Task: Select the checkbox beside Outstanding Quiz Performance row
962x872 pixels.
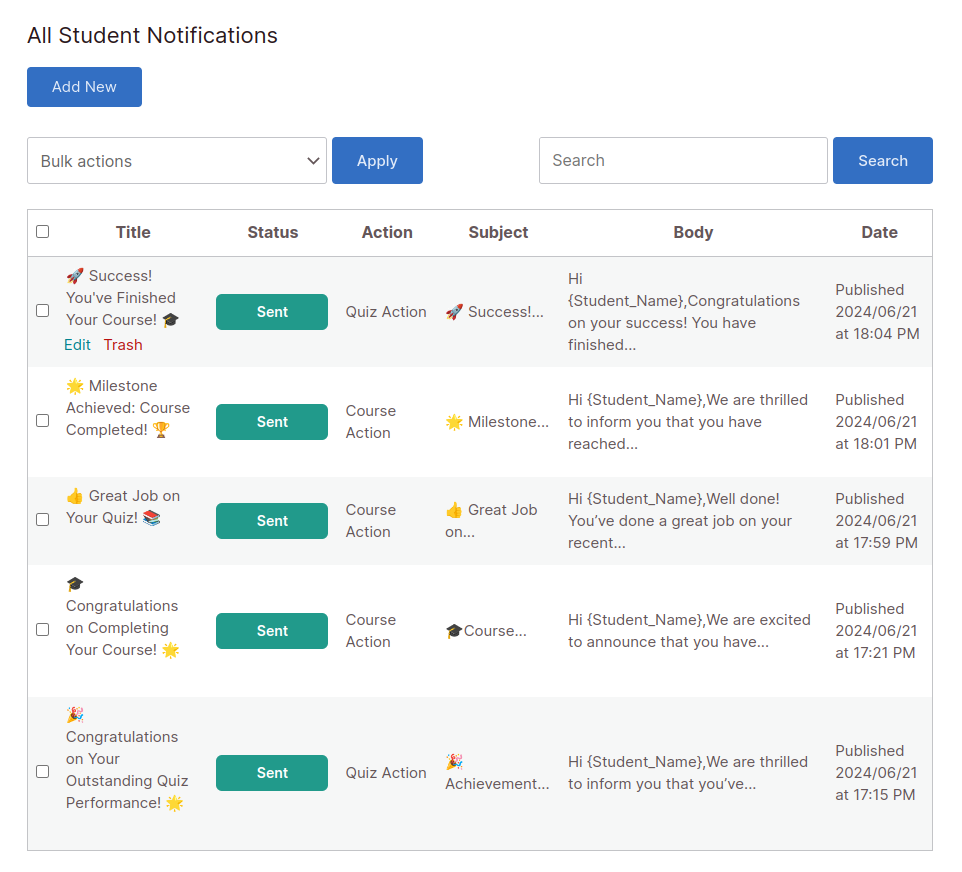Action: coord(42,771)
